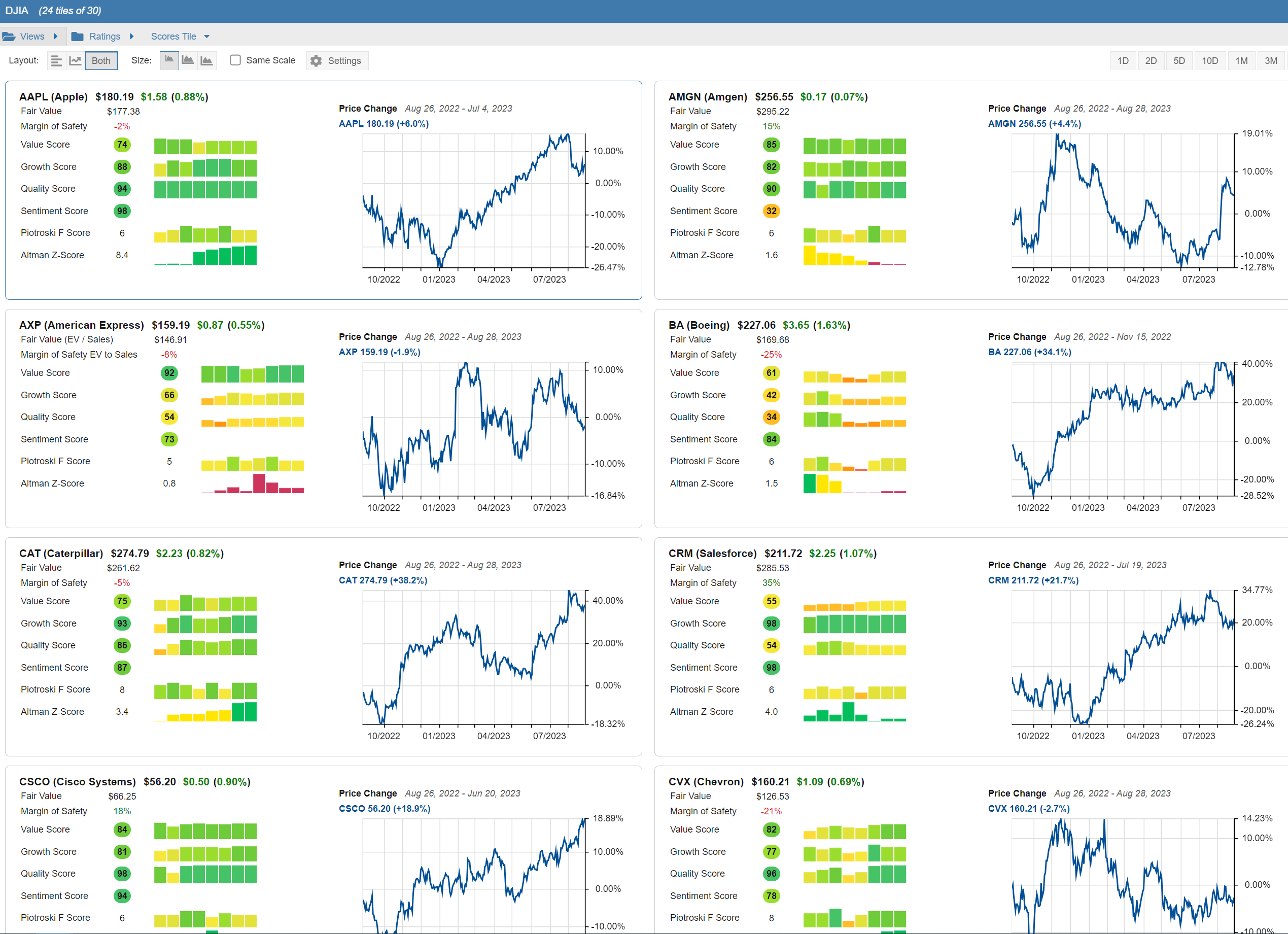The height and width of the screenshot is (934, 1288).
Task: Enable the Same Scale checkbox
Action: click(x=236, y=60)
